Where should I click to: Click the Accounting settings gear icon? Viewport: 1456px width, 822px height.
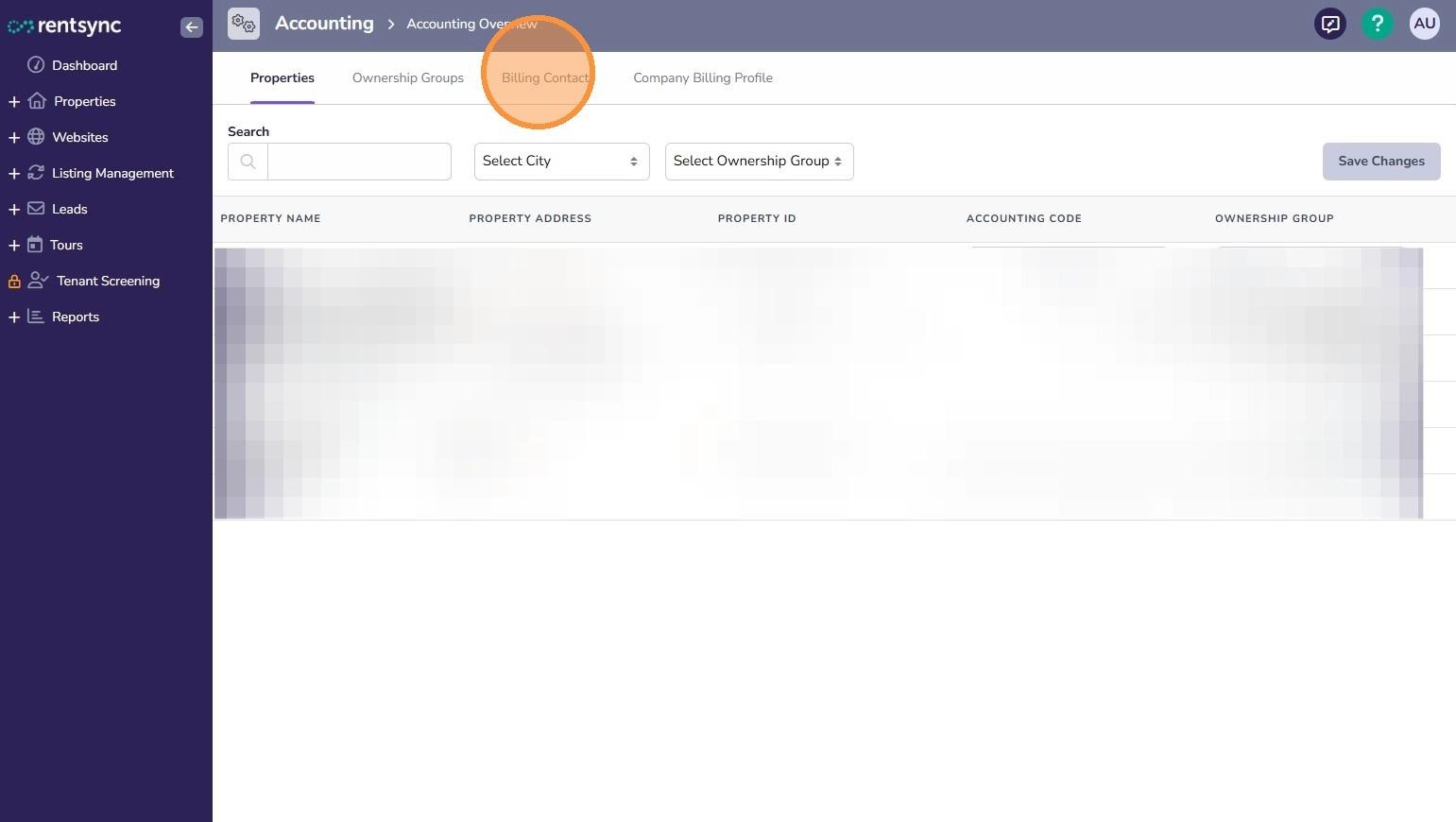(244, 24)
